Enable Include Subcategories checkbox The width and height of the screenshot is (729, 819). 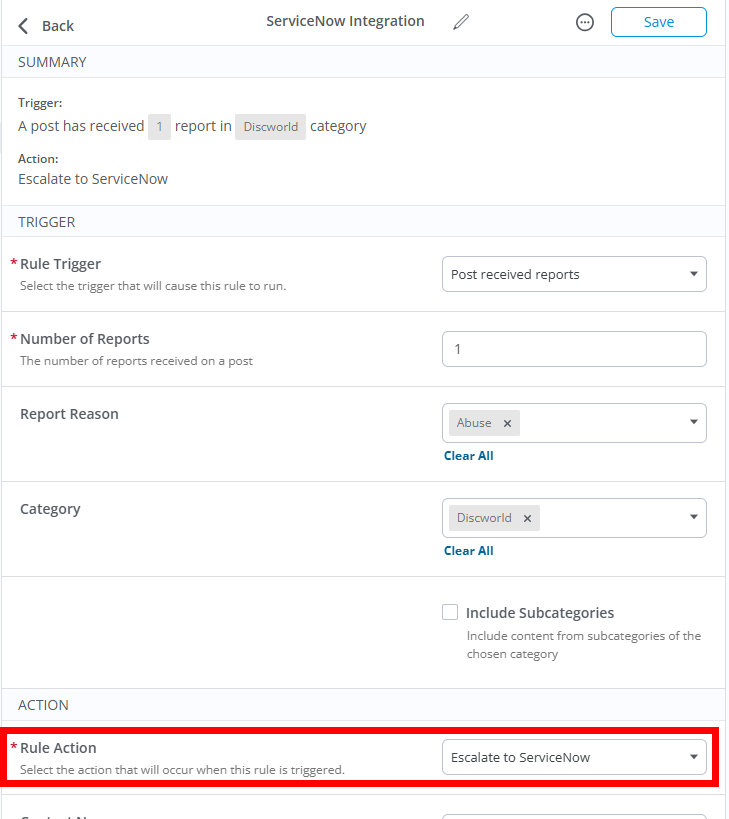point(450,612)
